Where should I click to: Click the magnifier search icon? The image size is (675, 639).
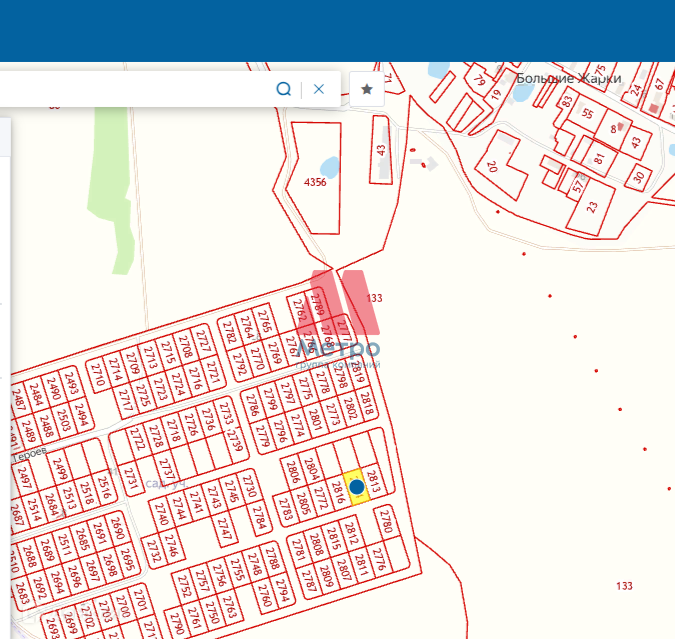(x=283, y=89)
